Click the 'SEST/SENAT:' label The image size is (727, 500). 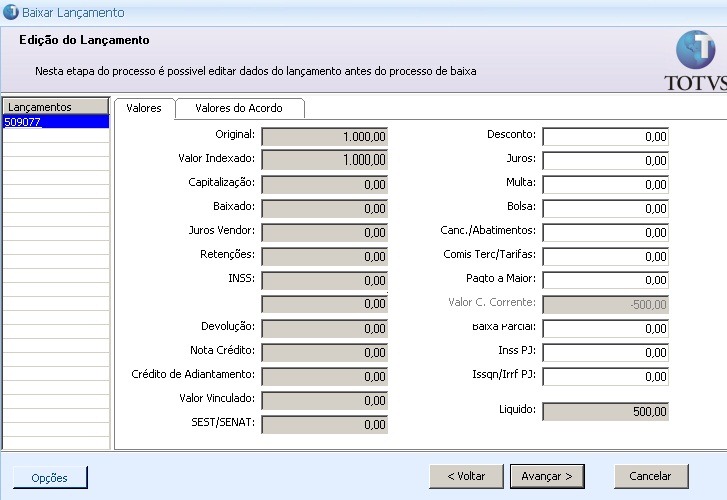coord(223,422)
